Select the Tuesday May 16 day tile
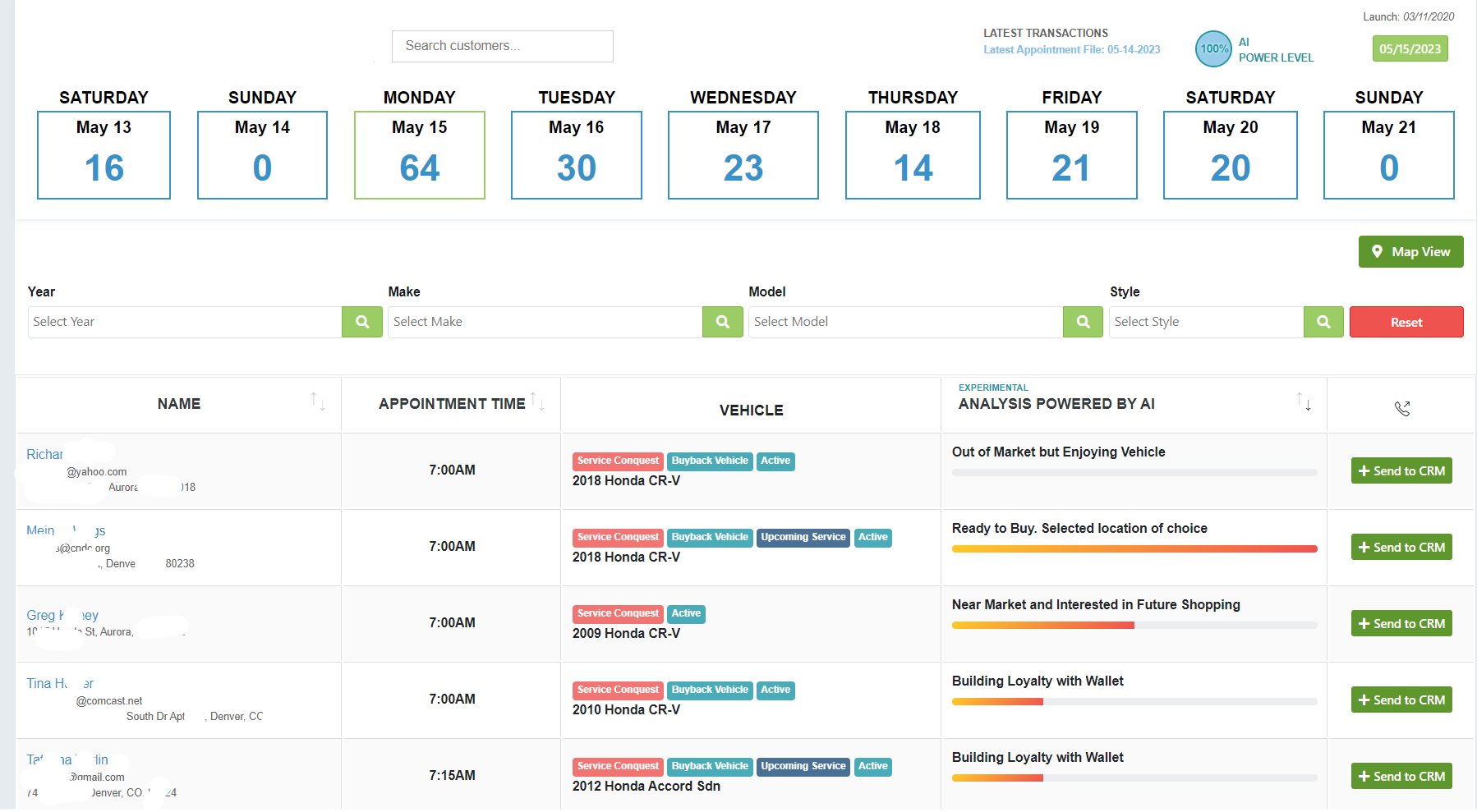The image size is (1477, 812). [x=576, y=155]
